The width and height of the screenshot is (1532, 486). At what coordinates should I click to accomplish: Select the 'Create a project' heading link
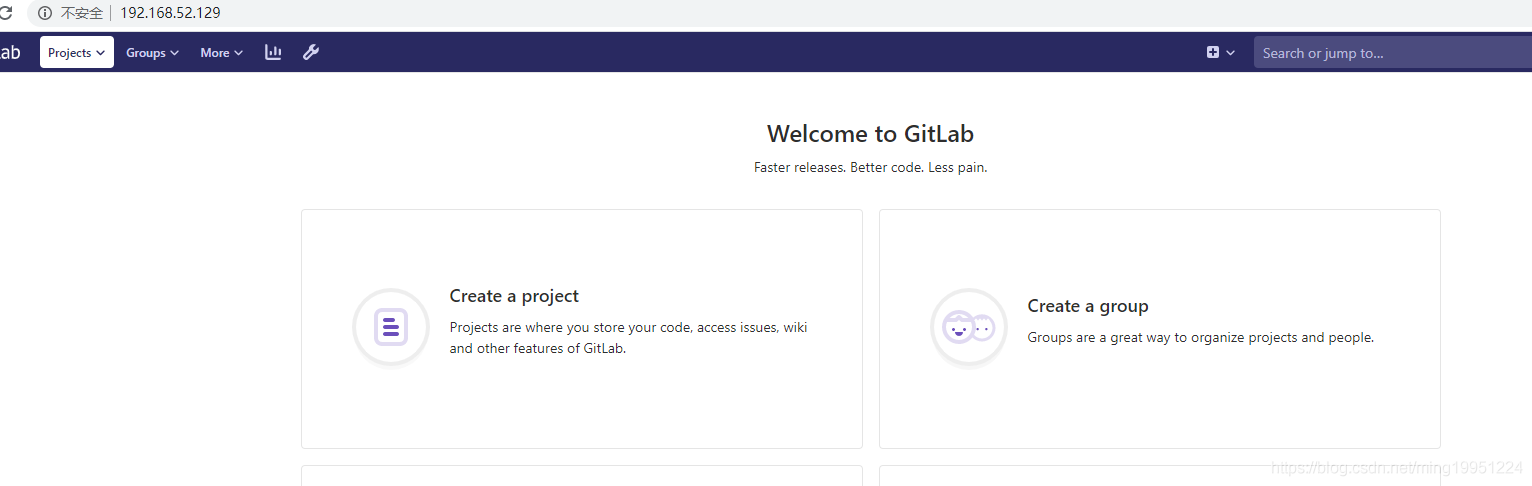point(514,296)
